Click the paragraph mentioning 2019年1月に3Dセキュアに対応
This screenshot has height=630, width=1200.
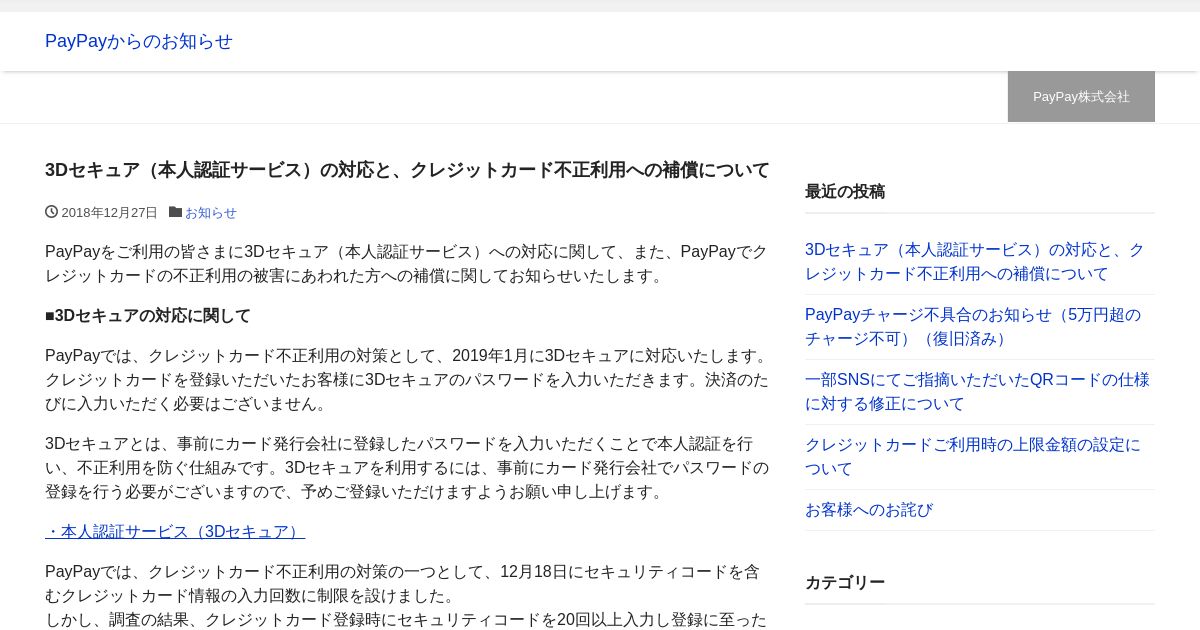click(x=407, y=380)
